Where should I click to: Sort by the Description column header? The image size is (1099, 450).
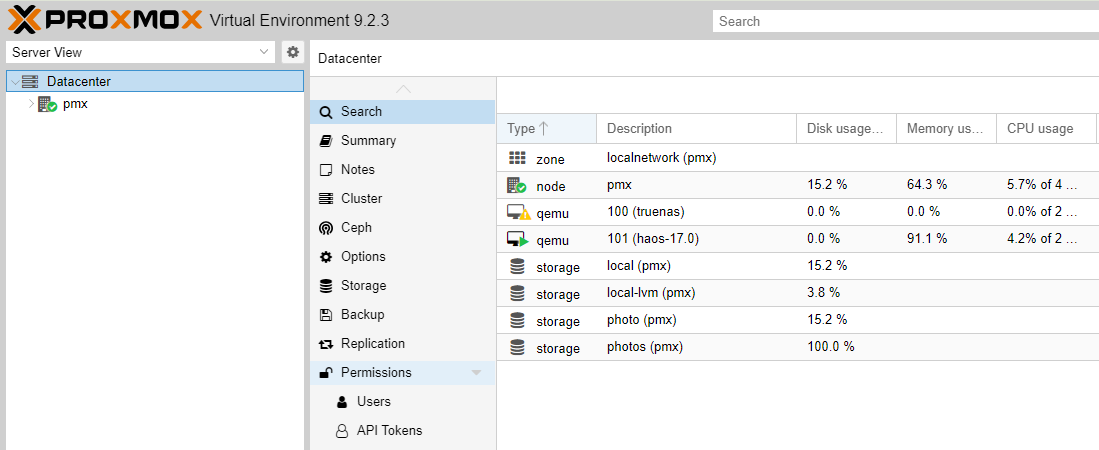(x=697, y=129)
